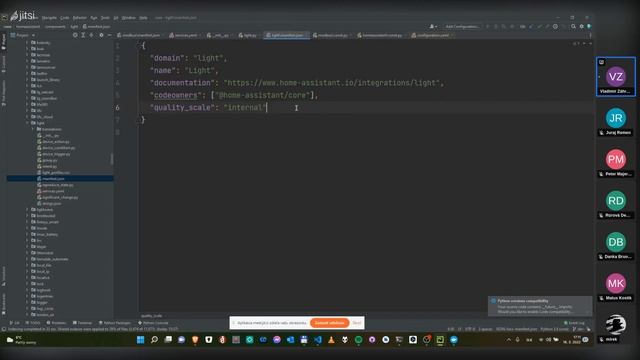Open the user account icon menu

click(433, 26)
